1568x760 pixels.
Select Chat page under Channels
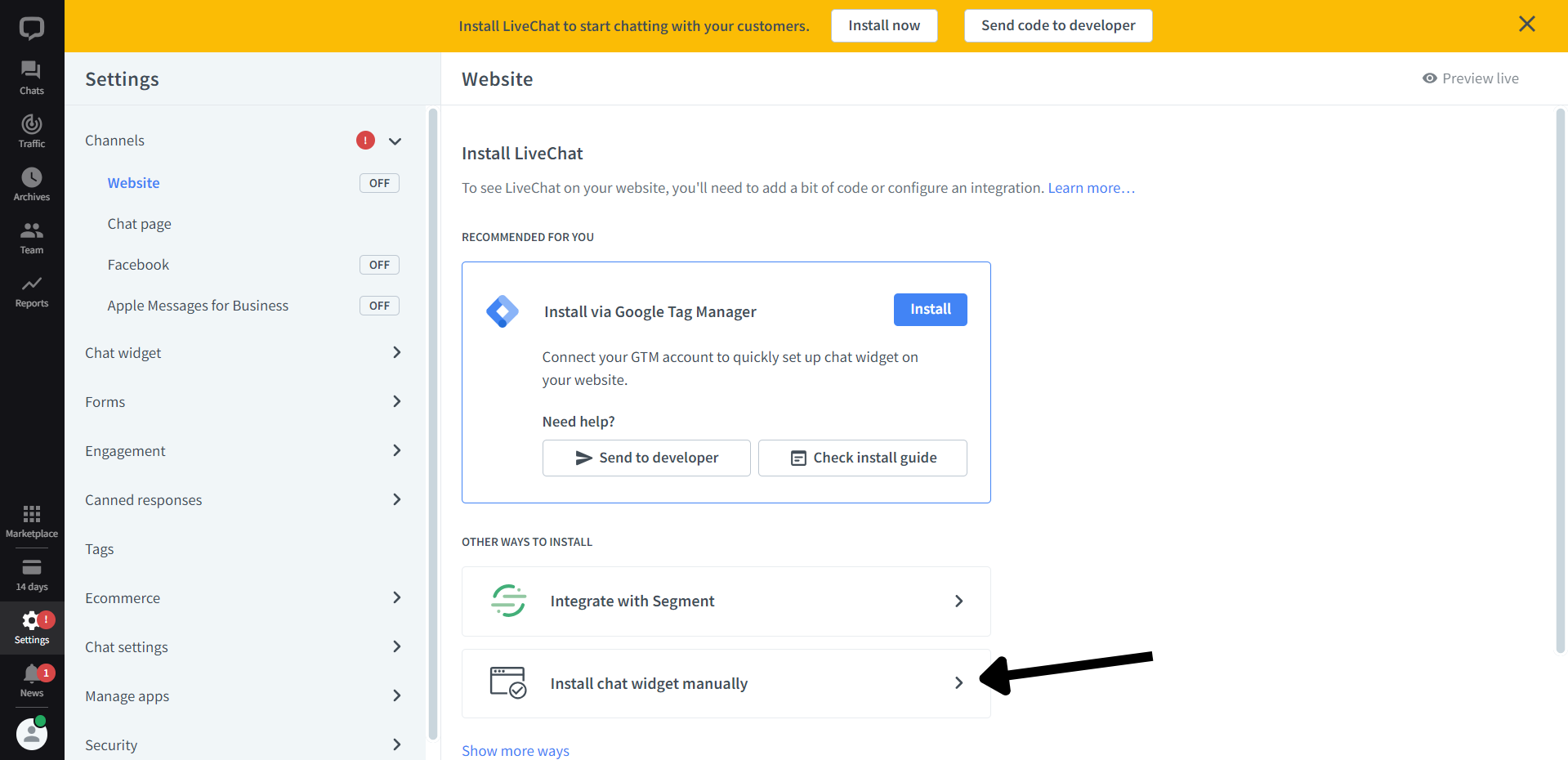pos(139,224)
